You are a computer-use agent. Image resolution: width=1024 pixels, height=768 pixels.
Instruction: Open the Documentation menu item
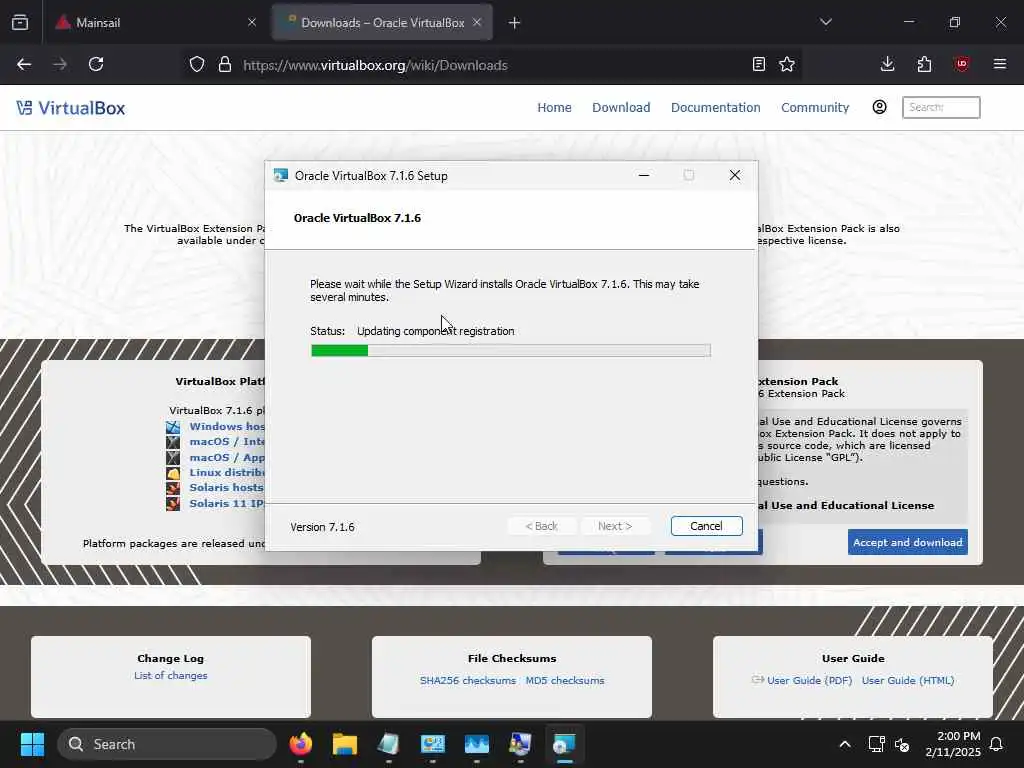tap(715, 107)
